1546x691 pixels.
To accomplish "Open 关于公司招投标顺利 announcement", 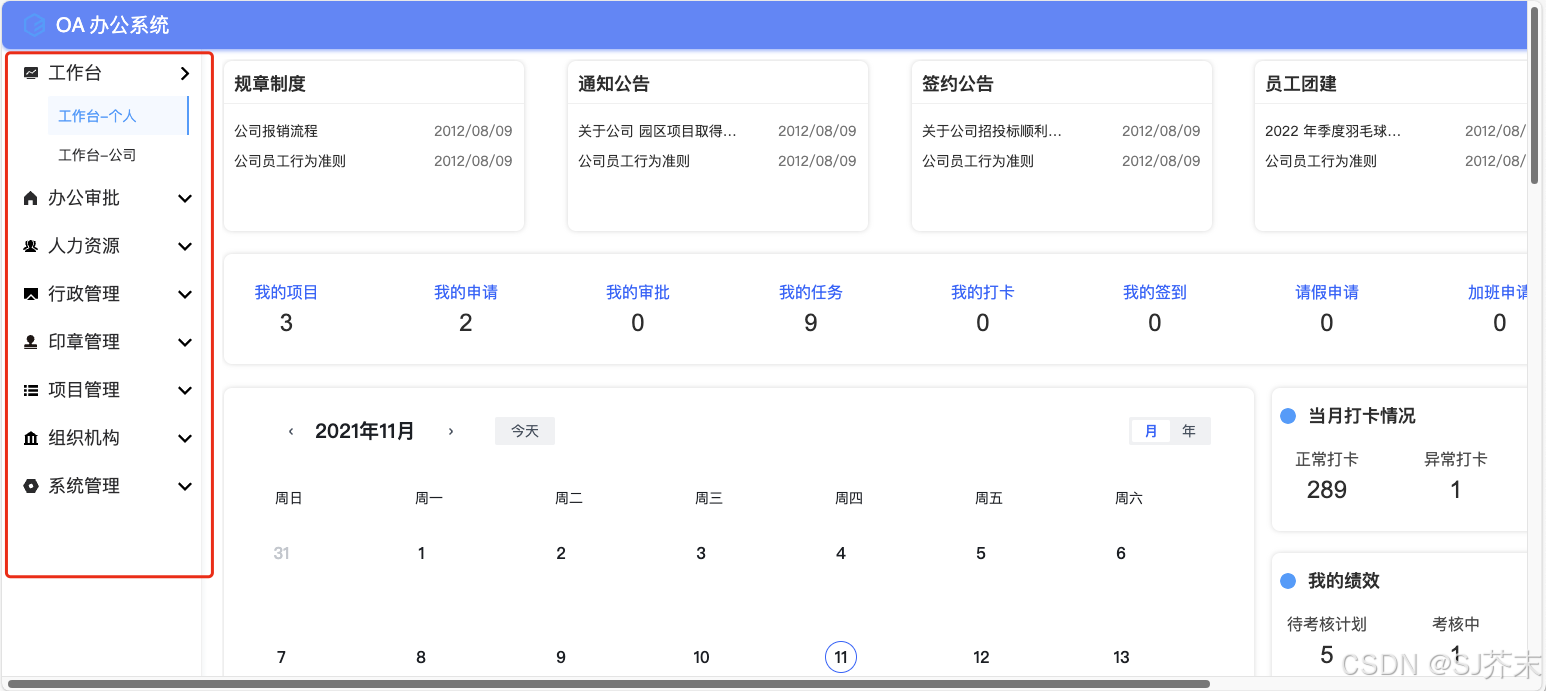I will [992, 131].
